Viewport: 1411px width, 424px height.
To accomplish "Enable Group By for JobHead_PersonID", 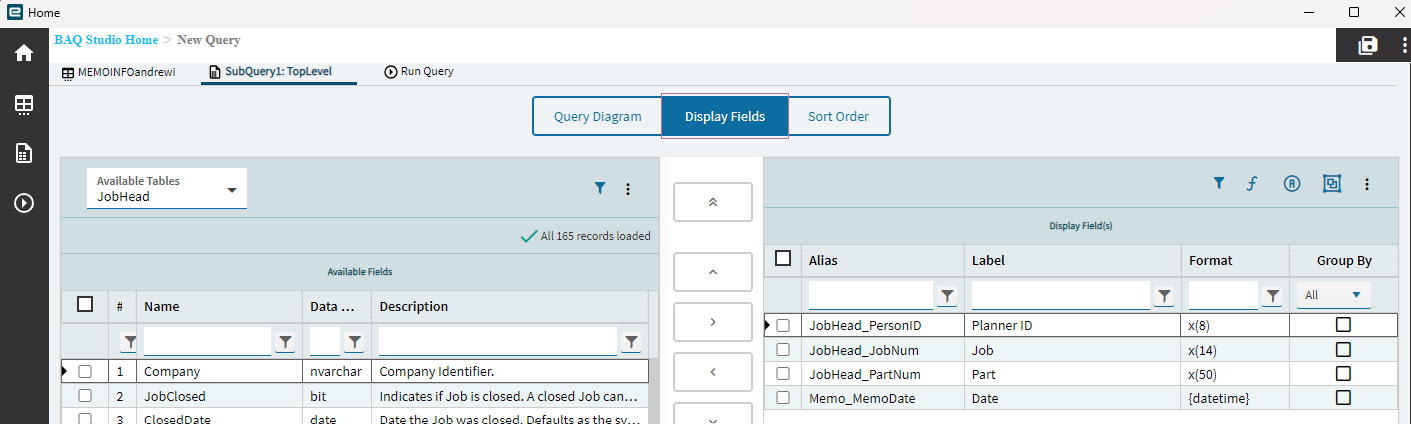I will 1343,325.
